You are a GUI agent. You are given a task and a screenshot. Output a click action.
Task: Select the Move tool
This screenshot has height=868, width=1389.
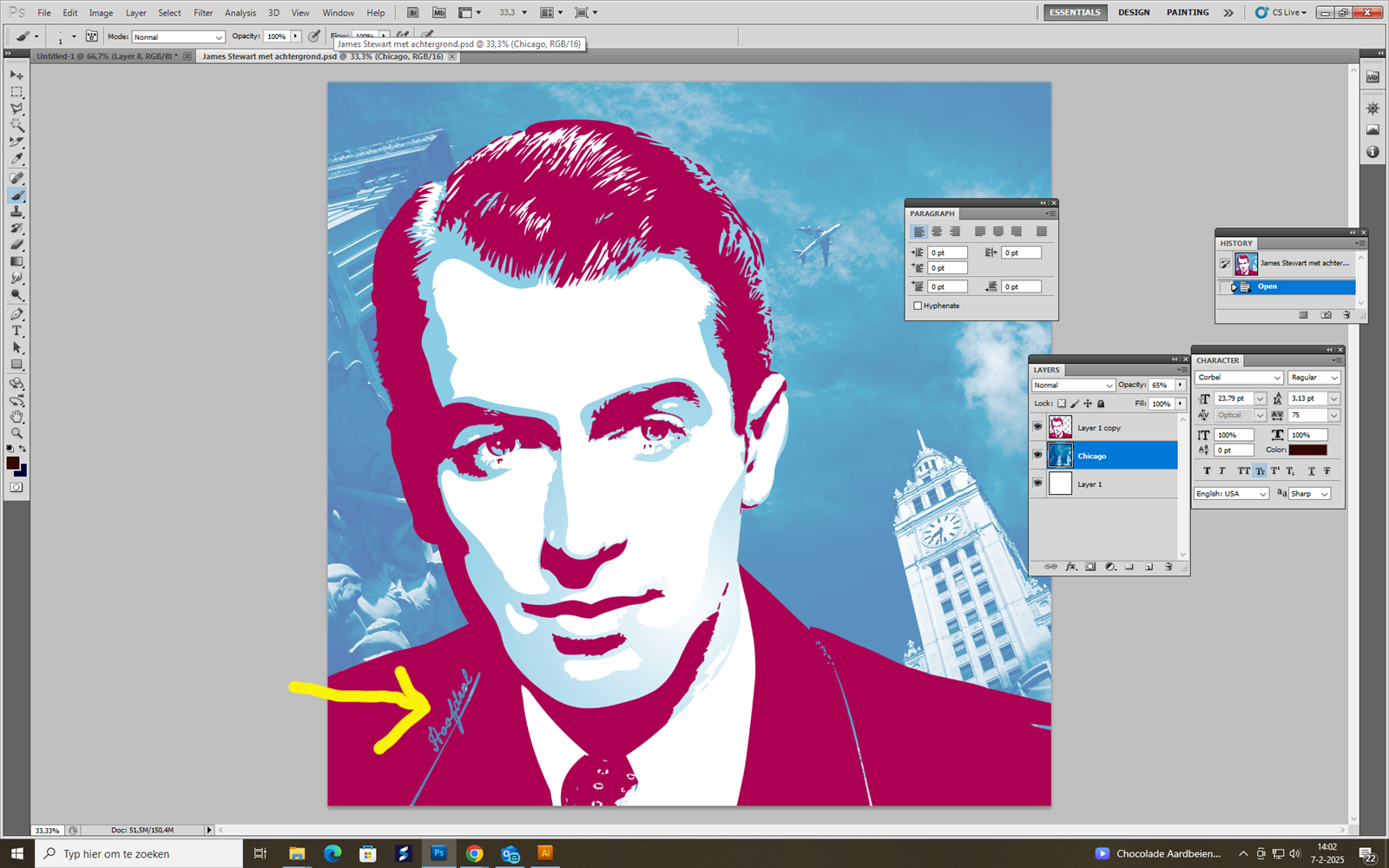pos(16,75)
